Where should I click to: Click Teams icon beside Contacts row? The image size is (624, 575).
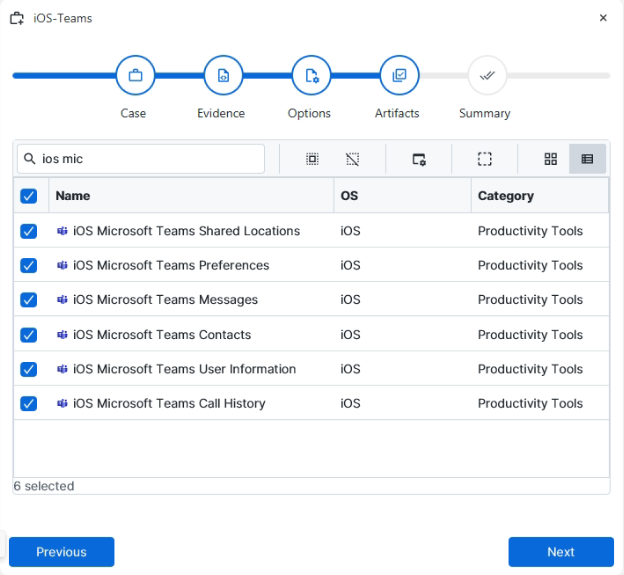point(62,335)
